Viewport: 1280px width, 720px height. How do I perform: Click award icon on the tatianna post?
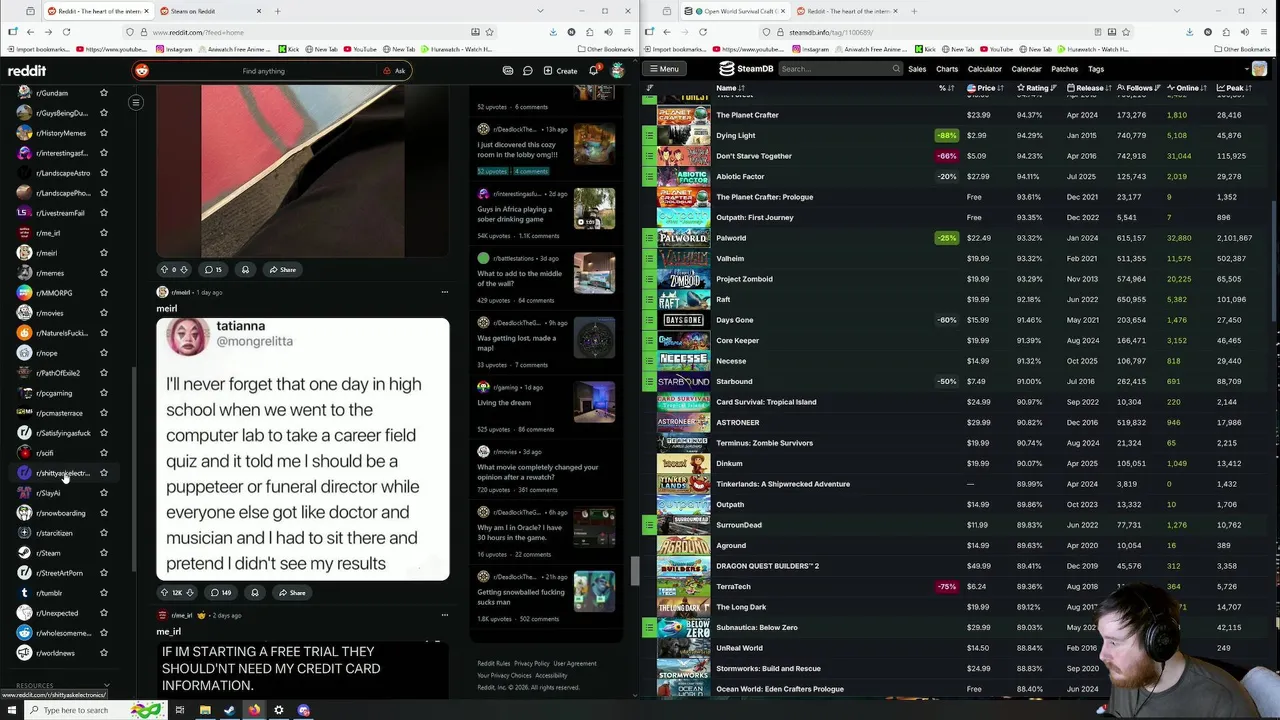[255, 593]
